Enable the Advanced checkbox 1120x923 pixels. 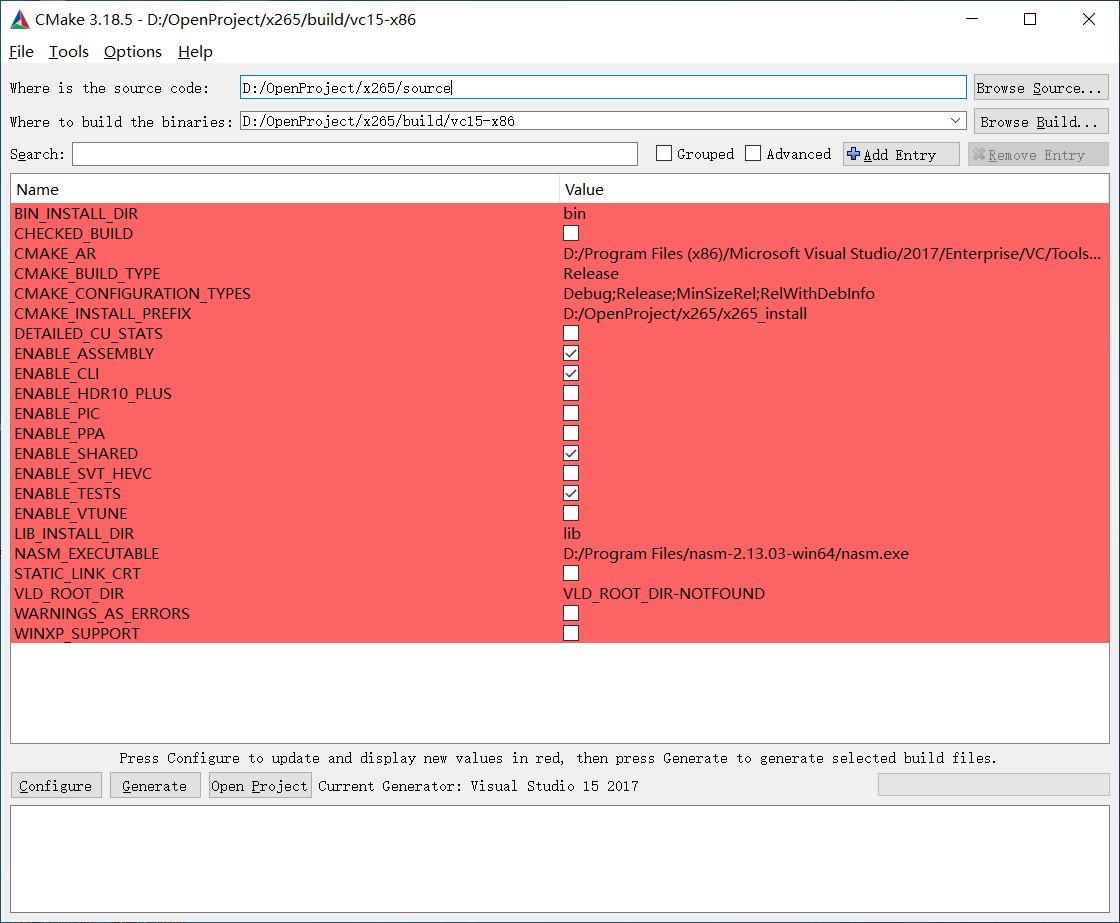point(753,154)
